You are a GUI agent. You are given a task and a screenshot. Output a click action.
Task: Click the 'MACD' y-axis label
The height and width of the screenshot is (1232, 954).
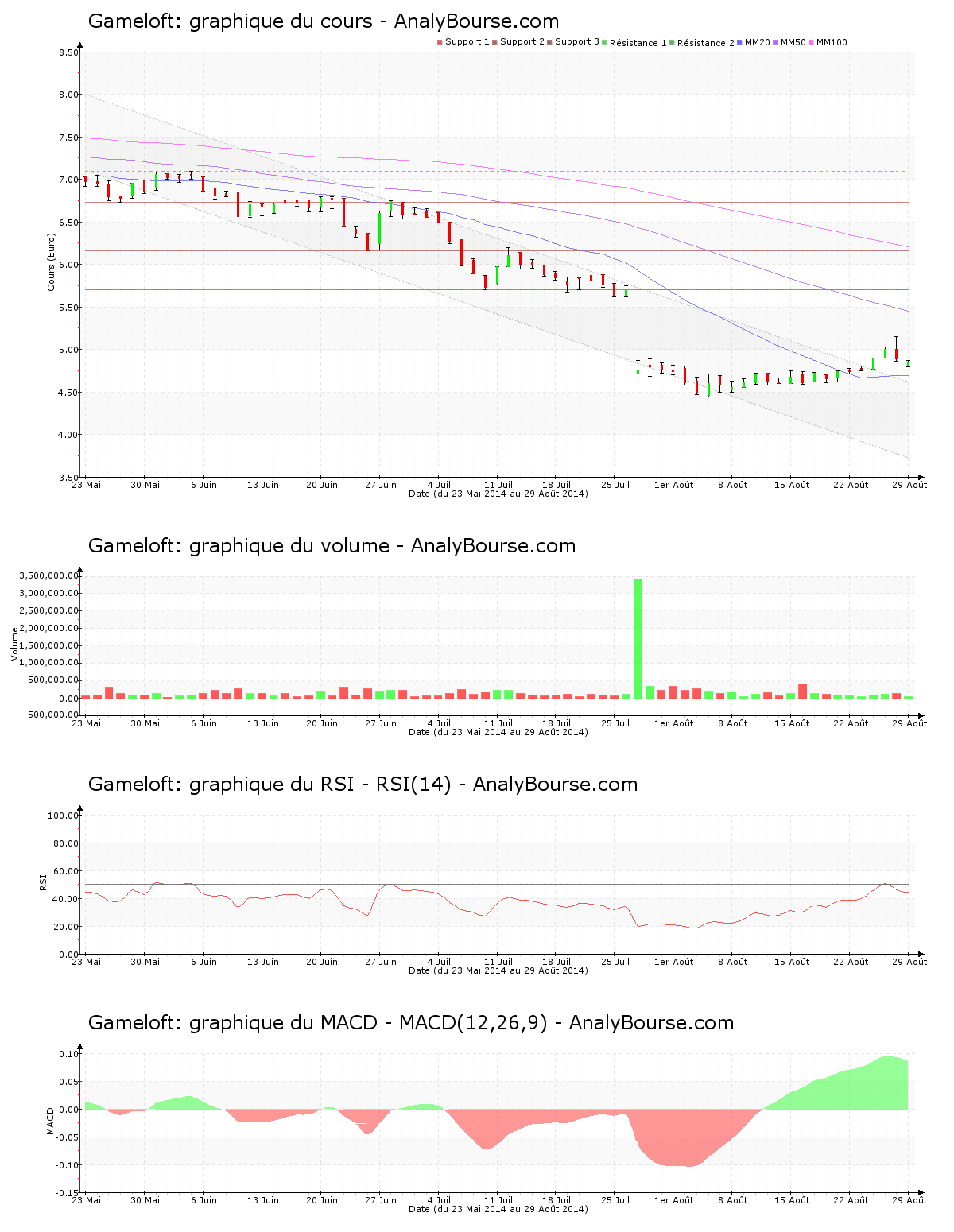pos(51,1121)
